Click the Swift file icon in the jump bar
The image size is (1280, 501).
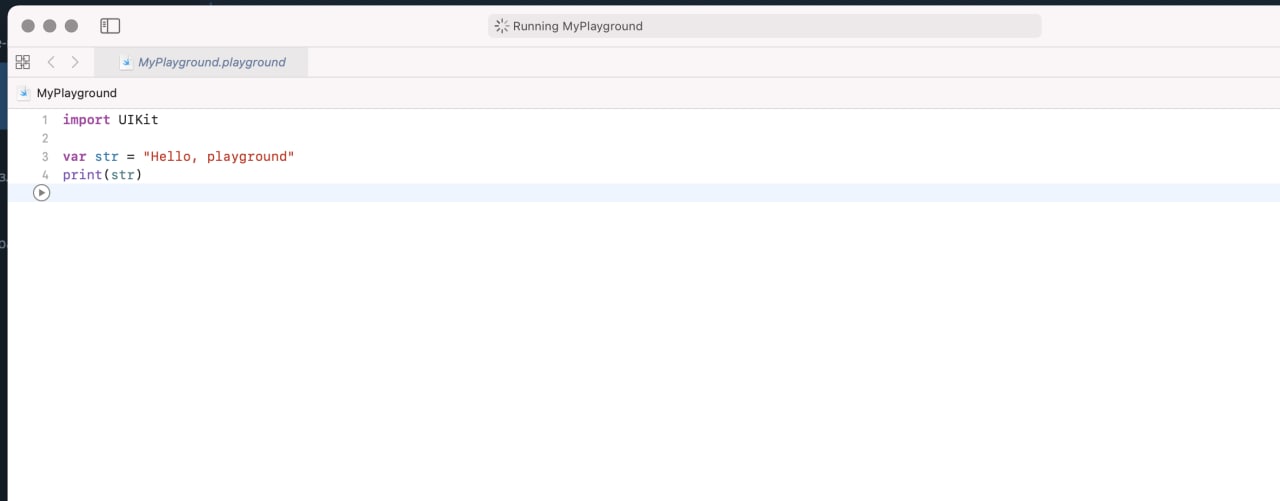coord(24,93)
